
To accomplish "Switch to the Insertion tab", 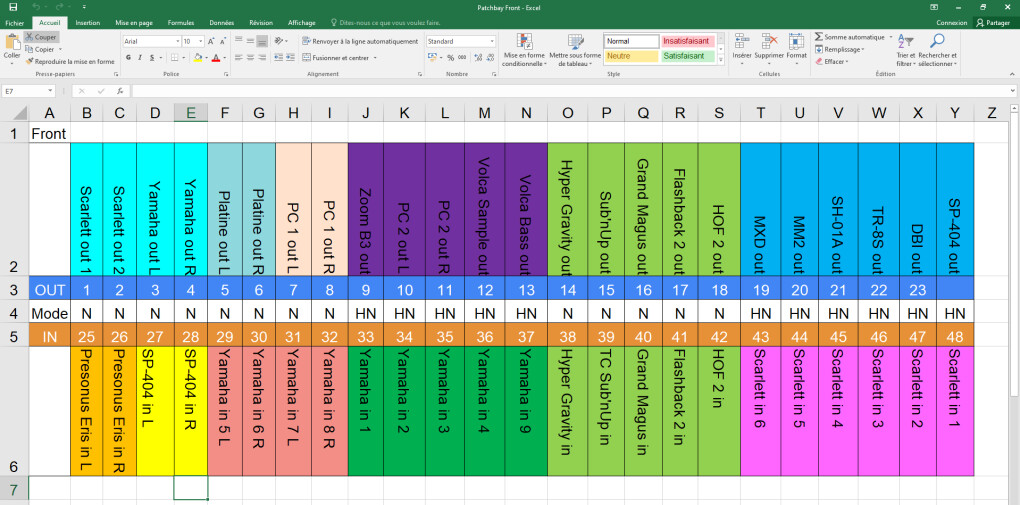I will pos(88,23).
